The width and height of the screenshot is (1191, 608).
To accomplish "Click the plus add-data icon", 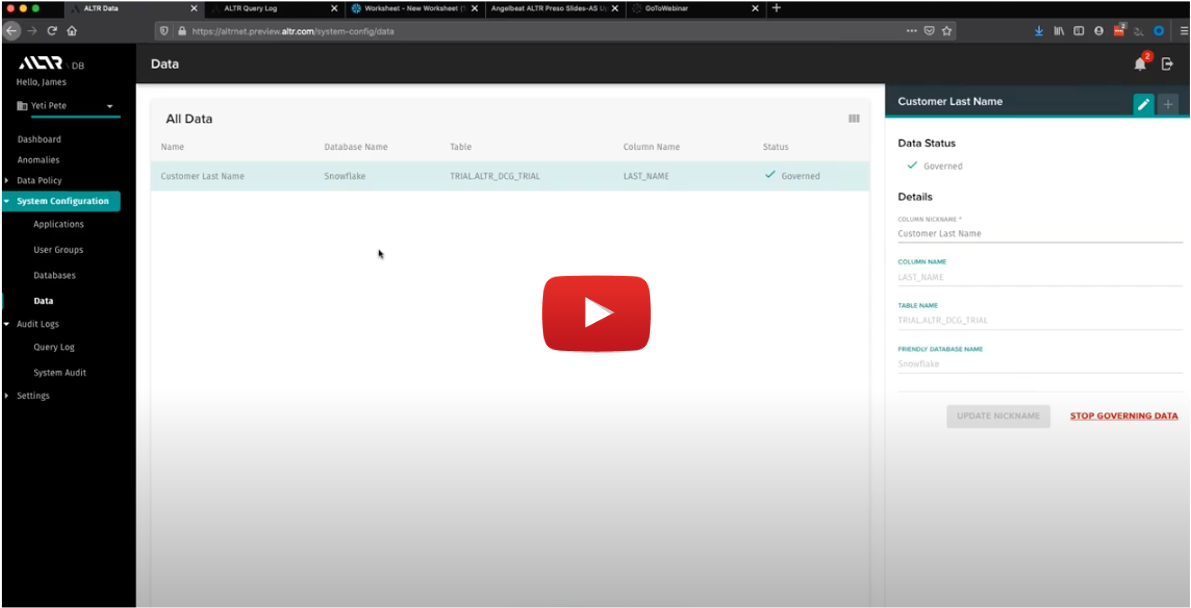I will (x=1167, y=104).
